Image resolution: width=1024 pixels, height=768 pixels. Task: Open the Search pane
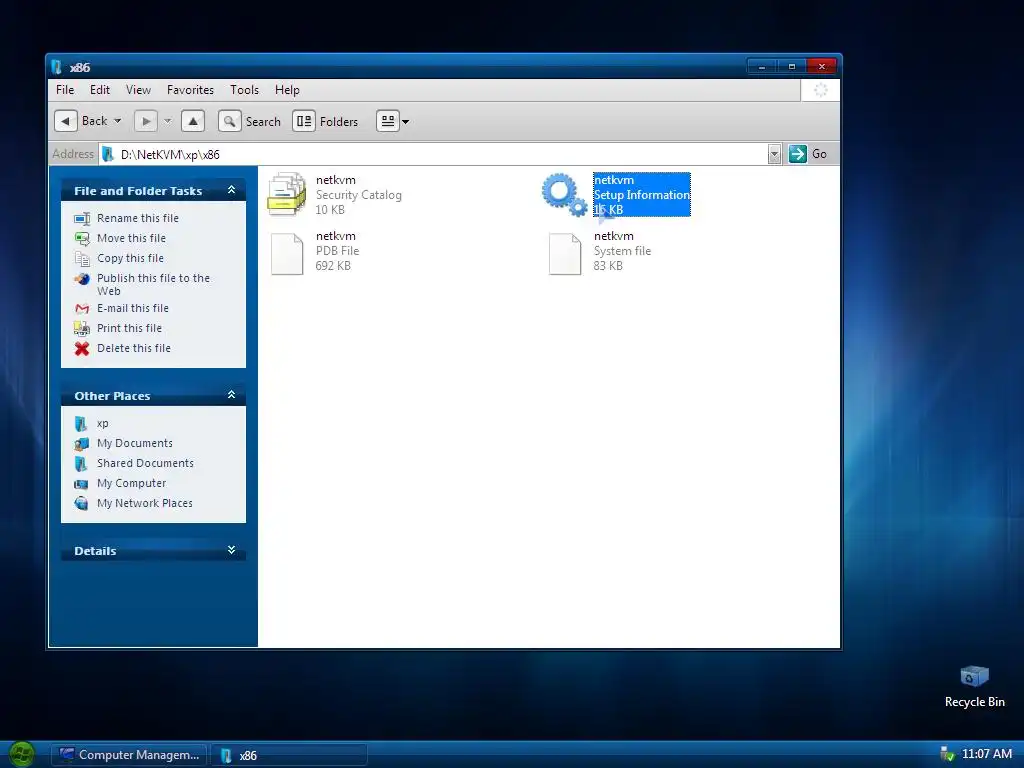coord(250,121)
